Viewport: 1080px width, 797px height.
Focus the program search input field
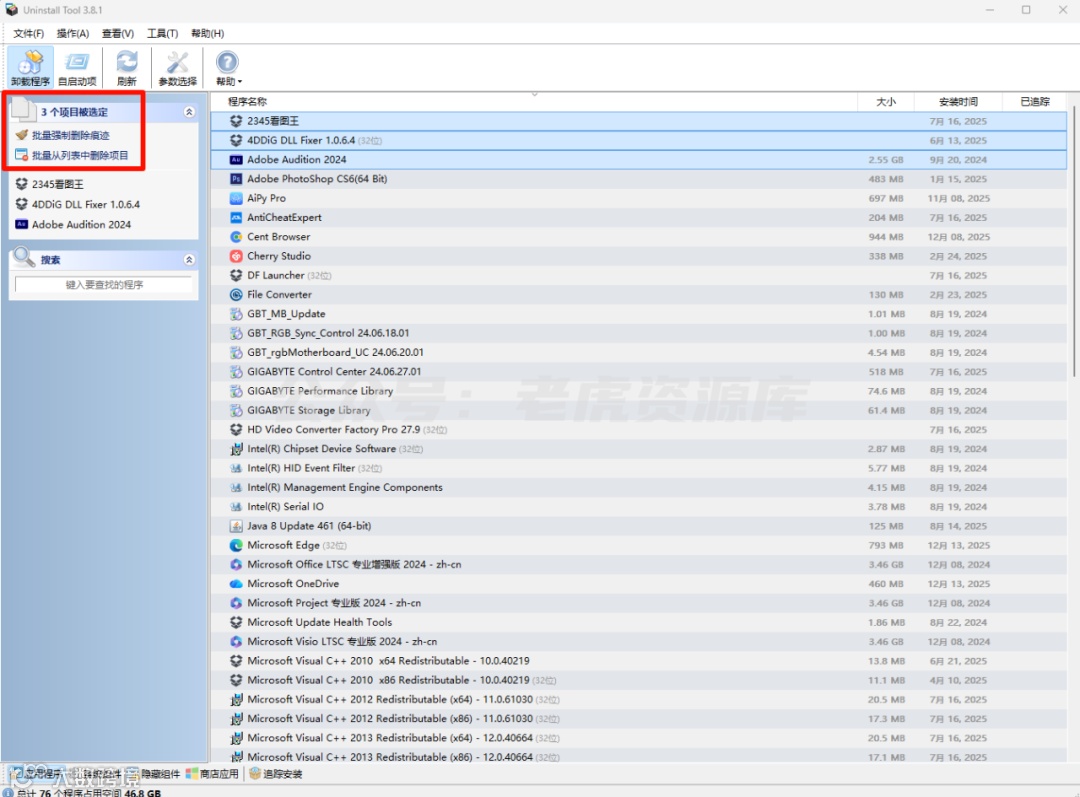tap(104, 284)
